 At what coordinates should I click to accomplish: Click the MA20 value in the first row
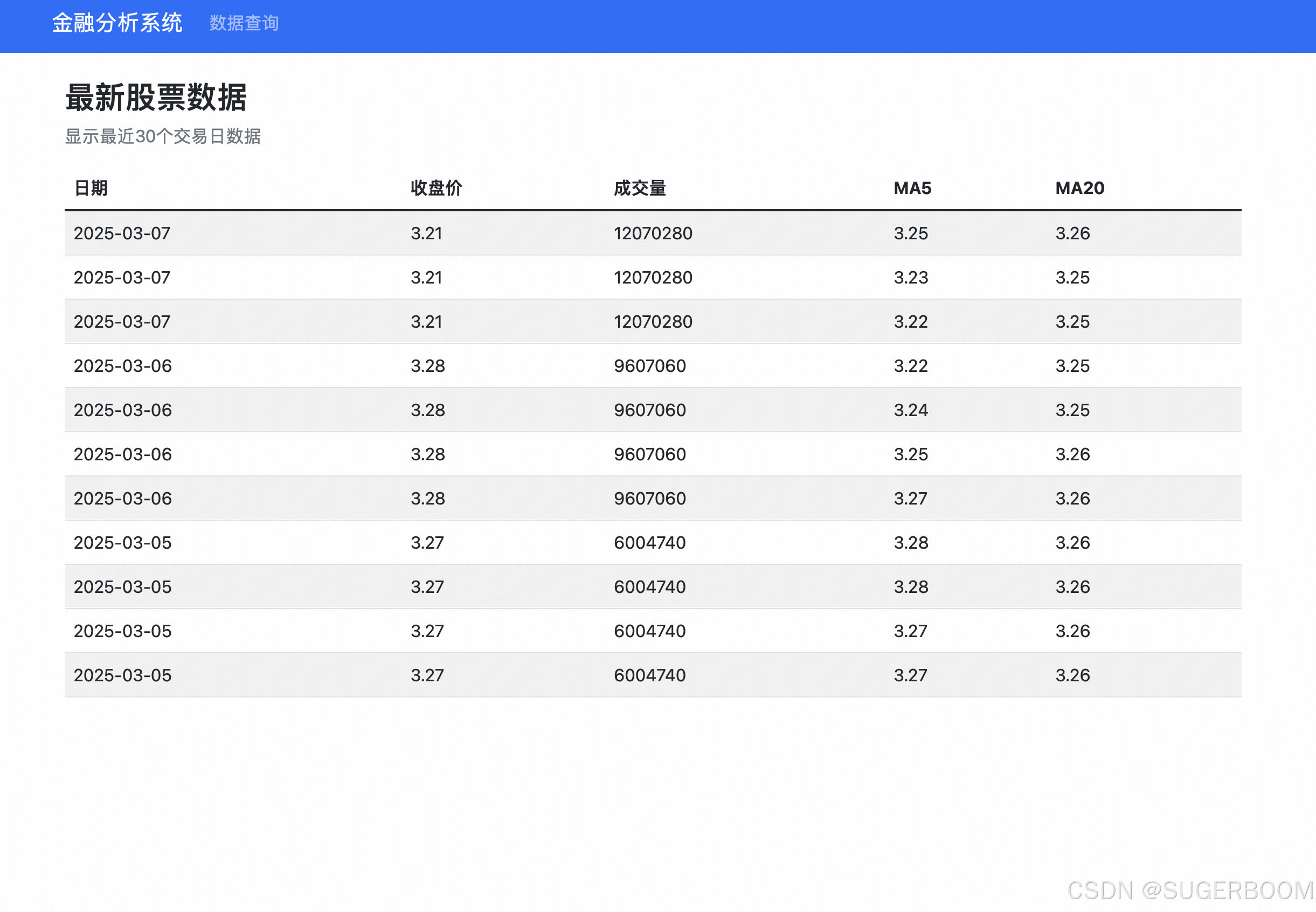coord(1072,233)
